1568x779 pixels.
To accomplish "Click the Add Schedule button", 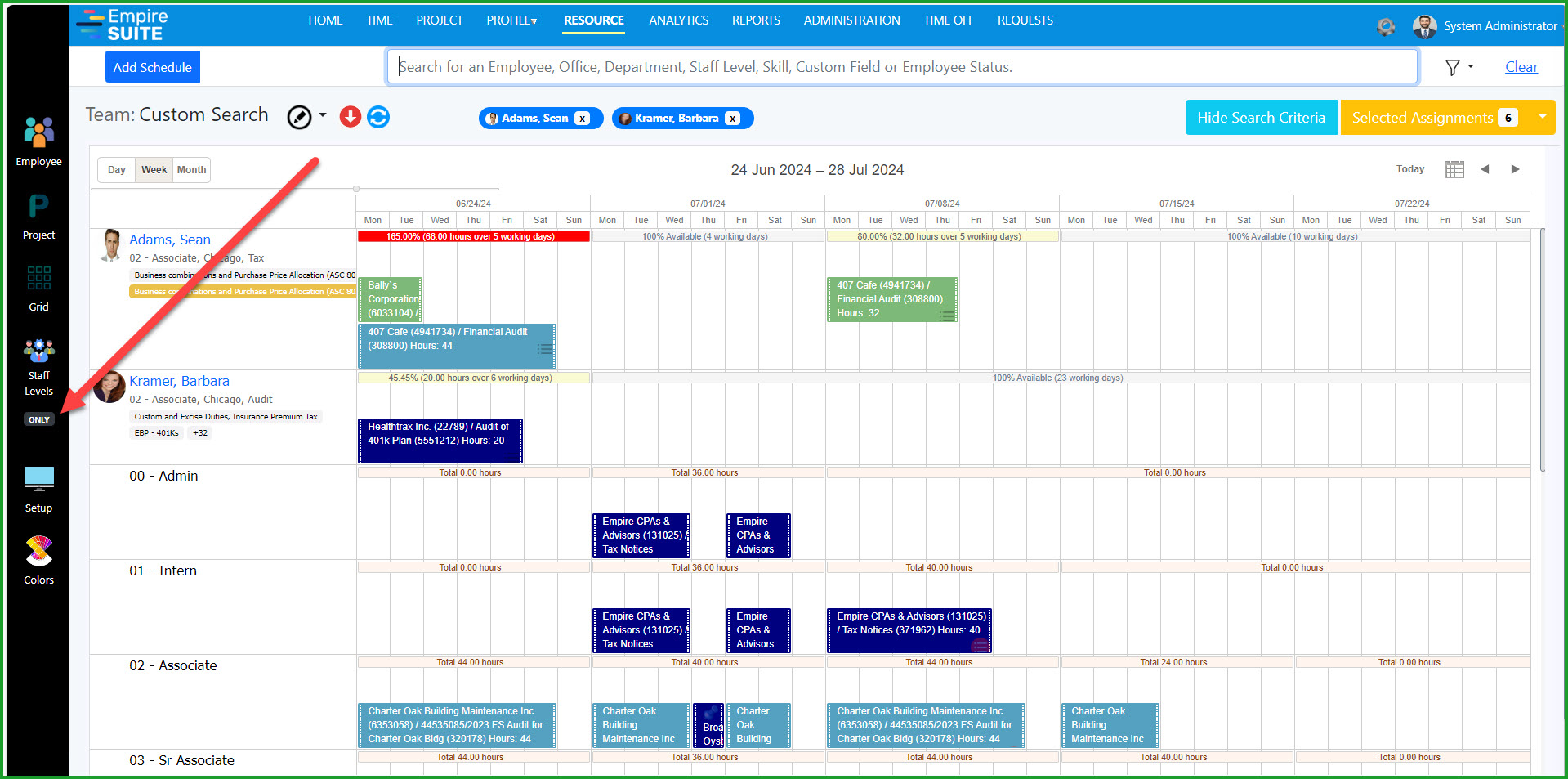I will point(153,67).
